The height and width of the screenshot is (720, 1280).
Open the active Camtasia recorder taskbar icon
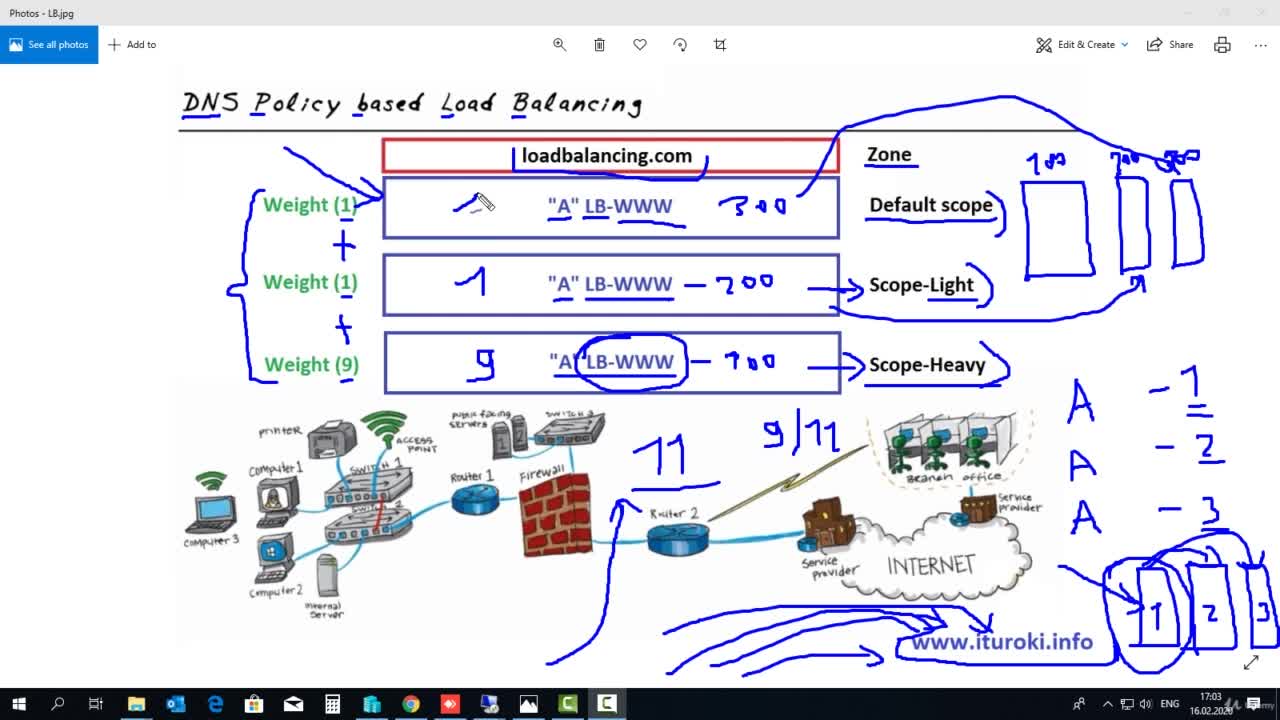(x=606, y=704)
